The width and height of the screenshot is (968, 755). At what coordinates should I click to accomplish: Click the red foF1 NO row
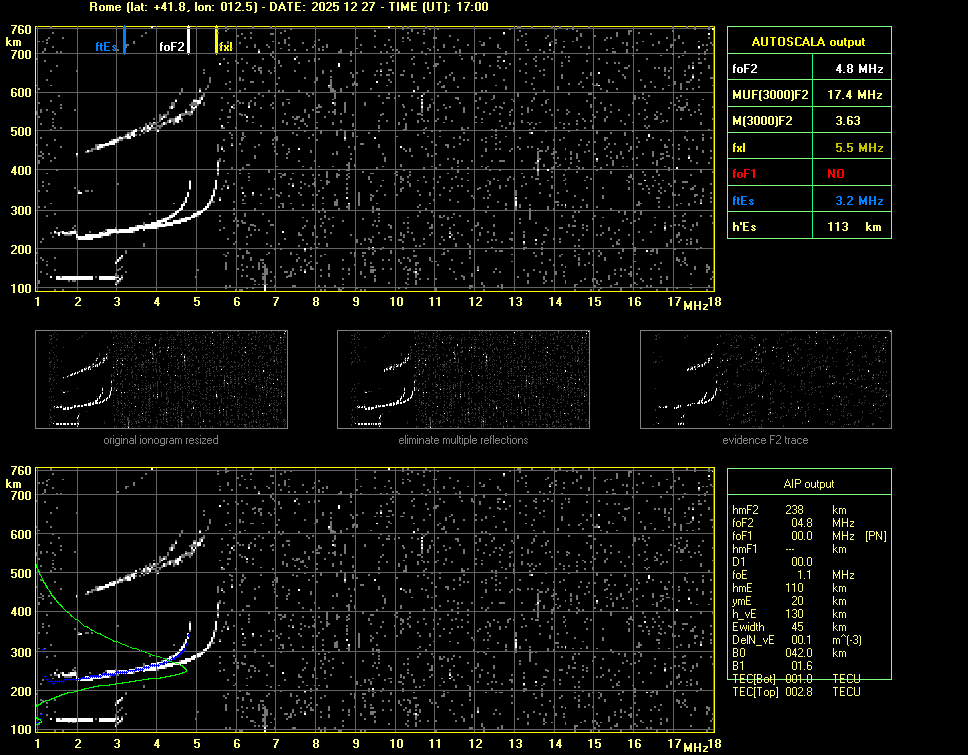pos(808,173)
